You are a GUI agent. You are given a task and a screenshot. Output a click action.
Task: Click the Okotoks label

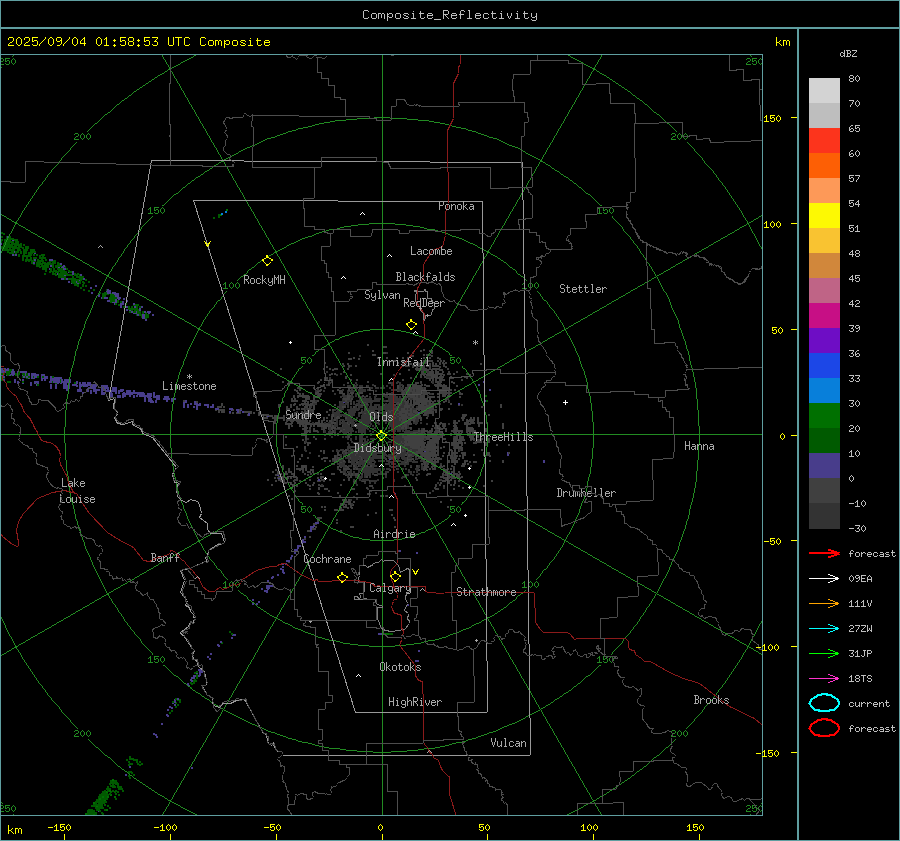(x=400, y=667)
